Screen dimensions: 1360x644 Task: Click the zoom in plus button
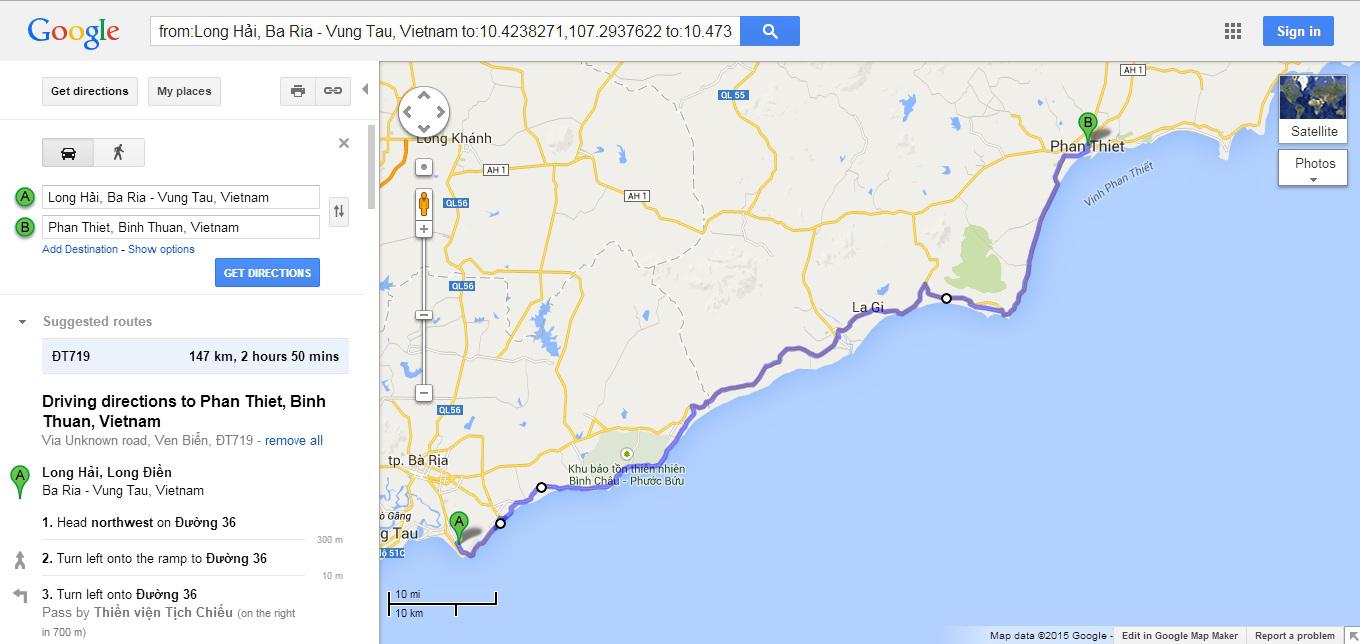(x=424, y=229)
